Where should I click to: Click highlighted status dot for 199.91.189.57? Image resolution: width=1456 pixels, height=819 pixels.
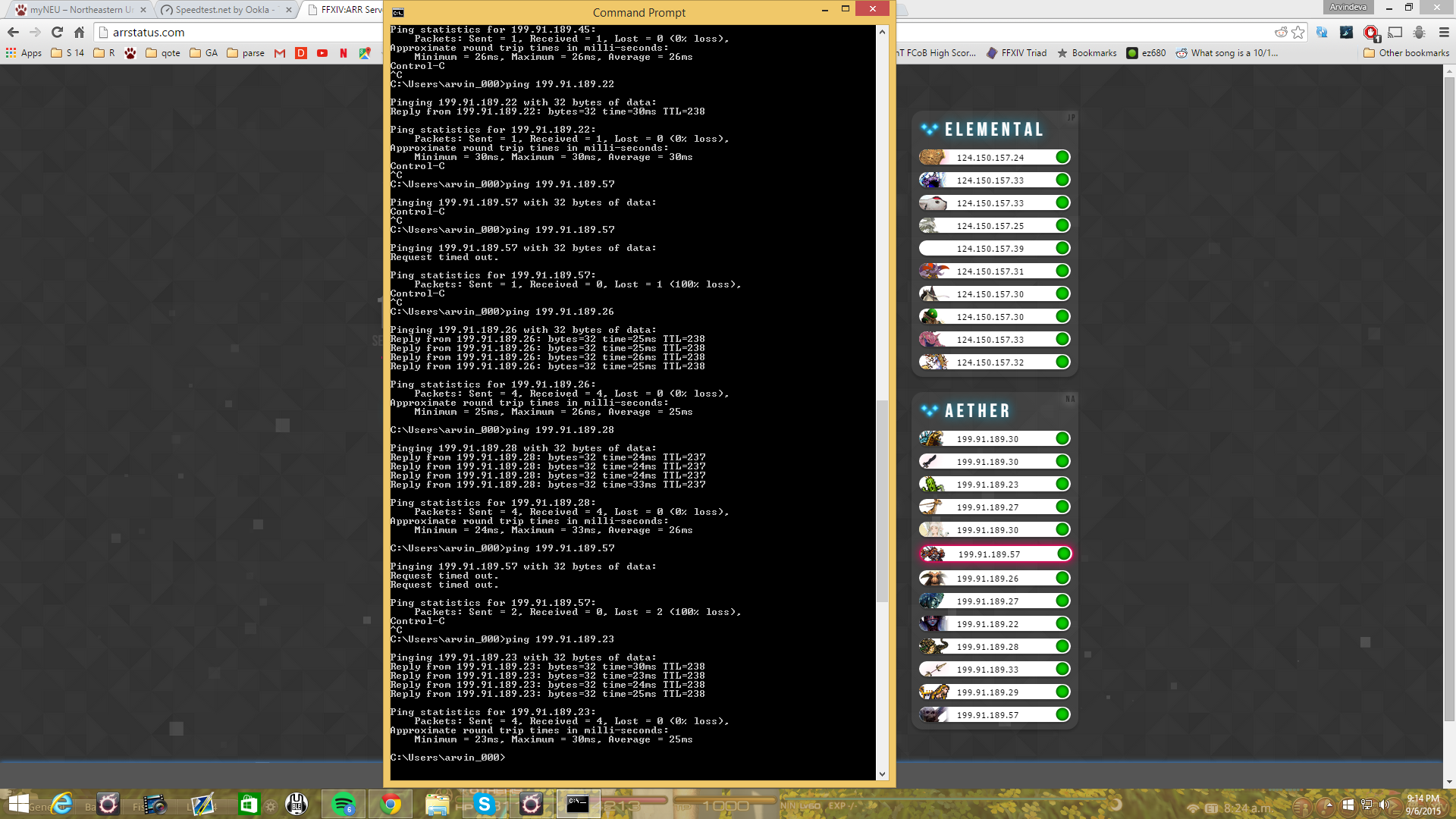[x=1064, y=554]
